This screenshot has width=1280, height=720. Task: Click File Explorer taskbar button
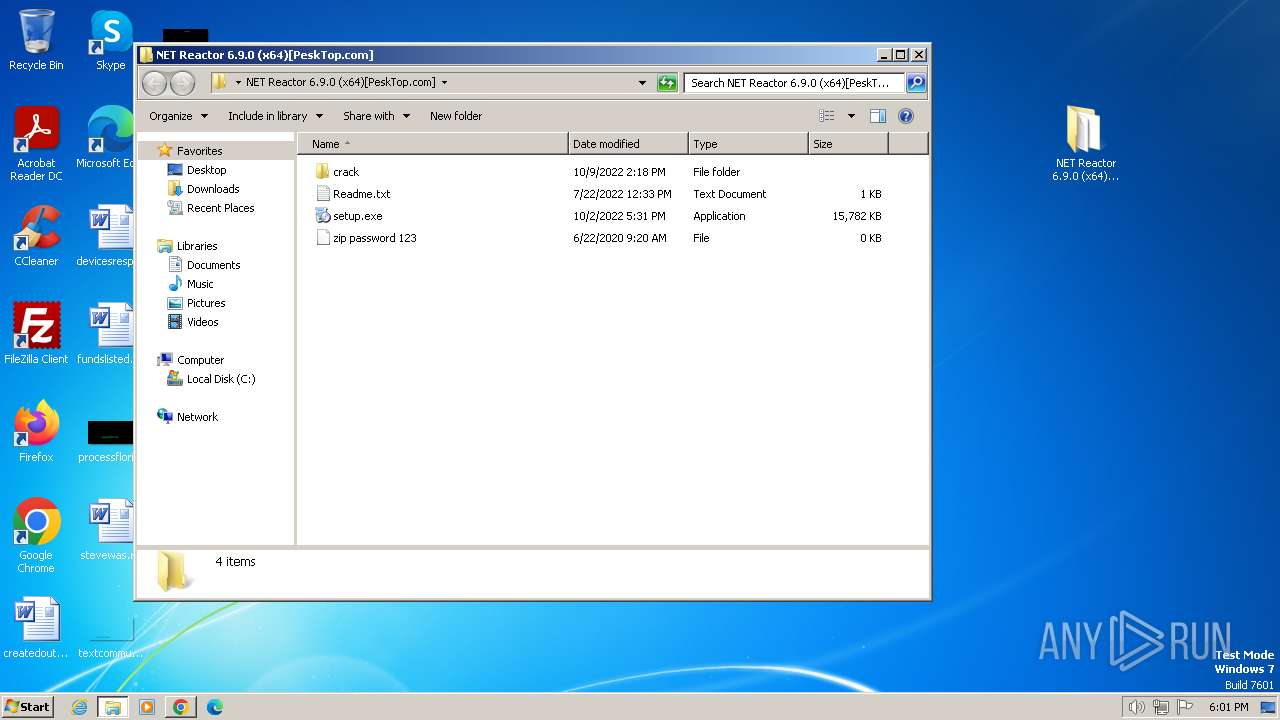pyautogui.click(x=112, y=707)
